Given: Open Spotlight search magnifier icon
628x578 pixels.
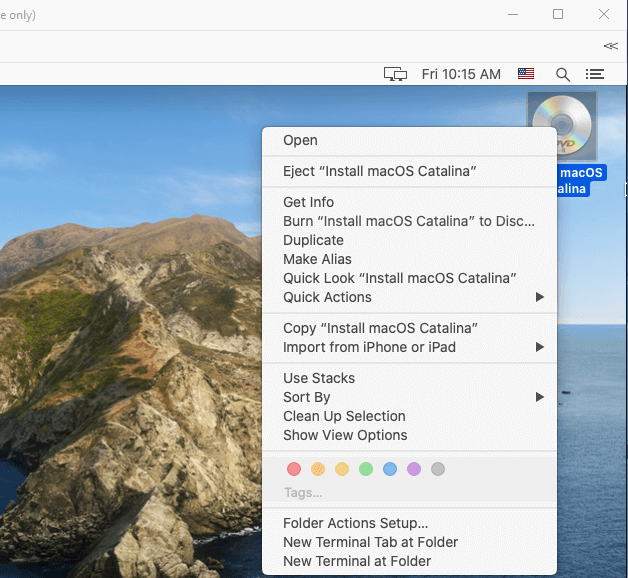Looking at the screenshot, I should (x=563, y=75).
